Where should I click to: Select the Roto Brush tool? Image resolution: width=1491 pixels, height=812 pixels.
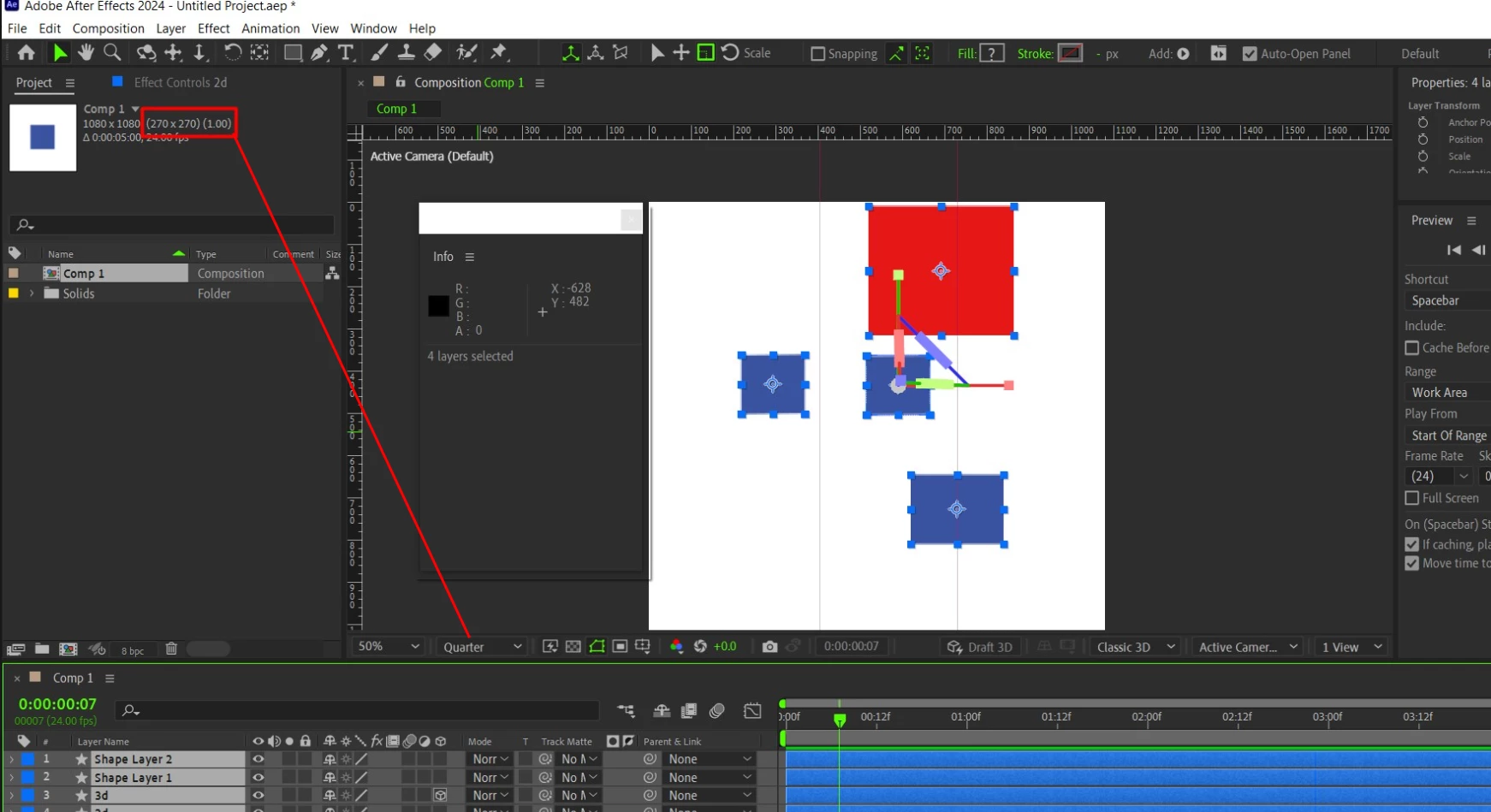click(466, 53)
